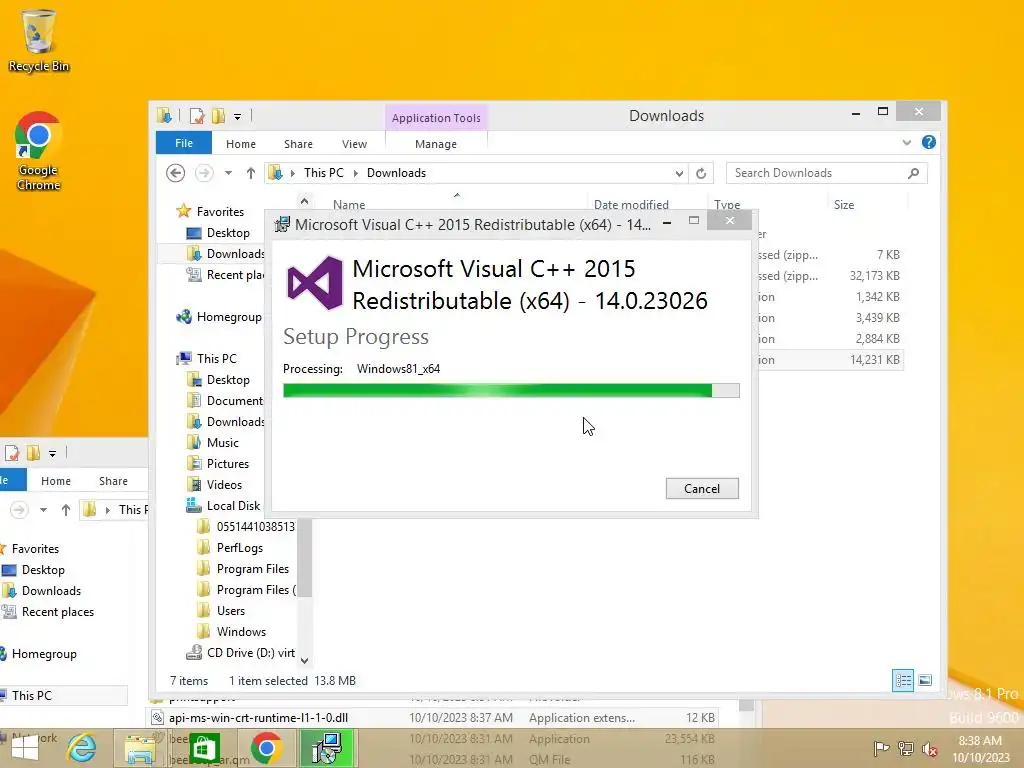Select This PC in Downloads window nav pane

[x=207, y=359]
